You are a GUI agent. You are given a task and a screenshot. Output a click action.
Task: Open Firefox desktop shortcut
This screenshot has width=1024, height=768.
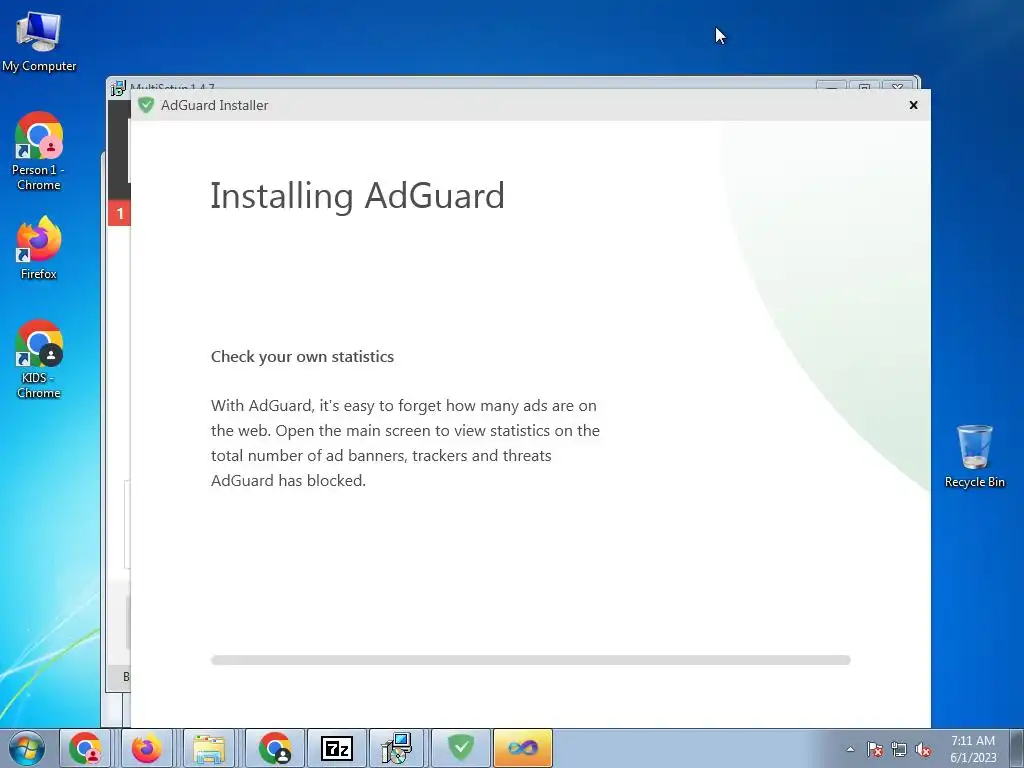coord(39,248)
